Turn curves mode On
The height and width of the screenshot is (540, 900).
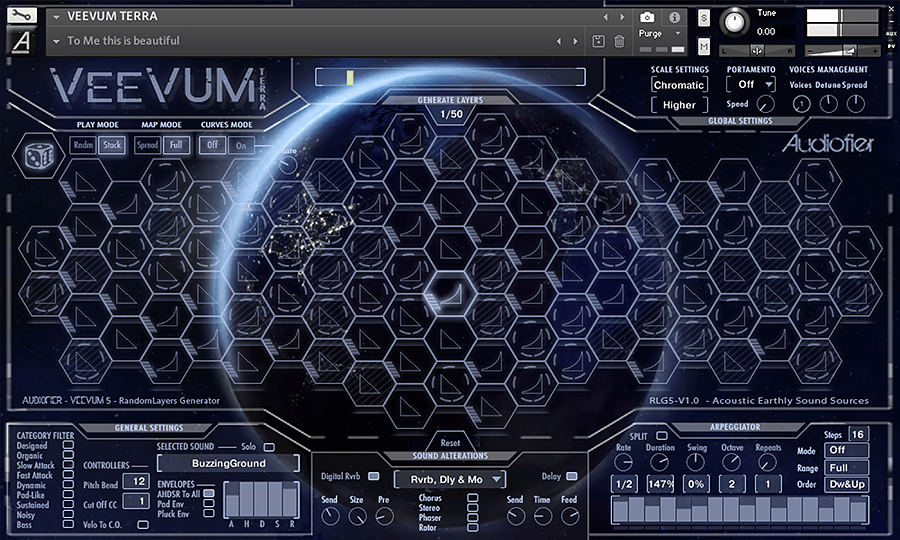tap(241, 145)
